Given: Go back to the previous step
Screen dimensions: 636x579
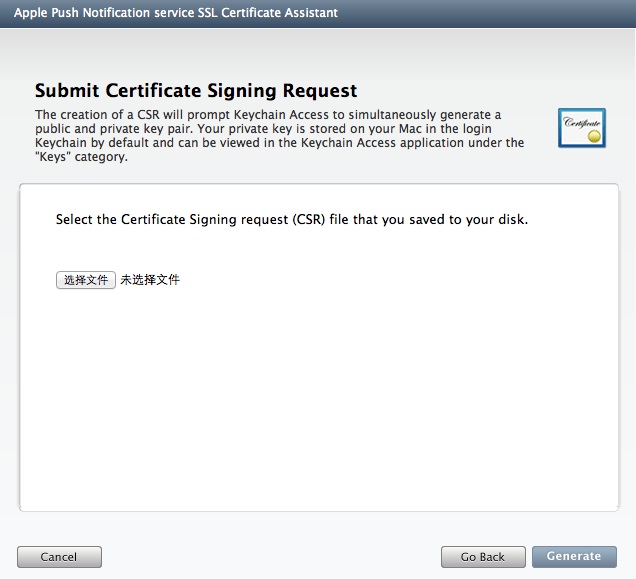Looking at the screenshot, I should click(x=483, y=557).
